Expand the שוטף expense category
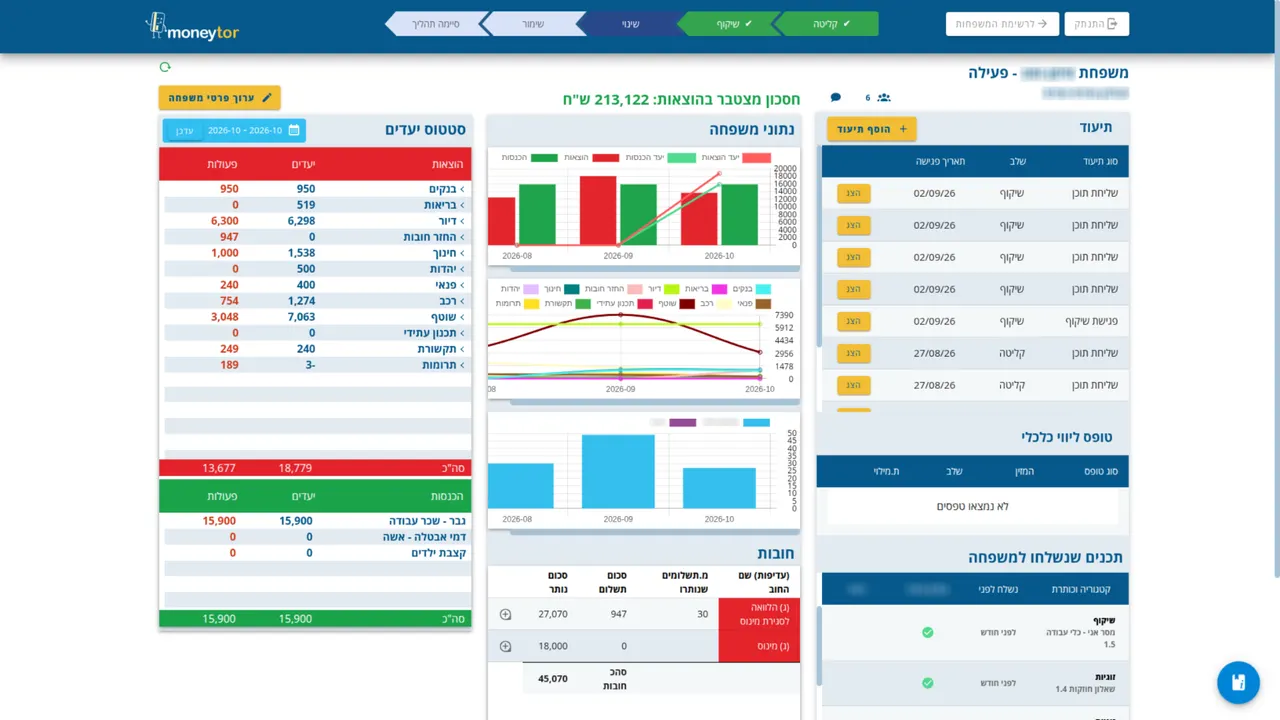This screenshot has width=1280, height=720. 447,317
